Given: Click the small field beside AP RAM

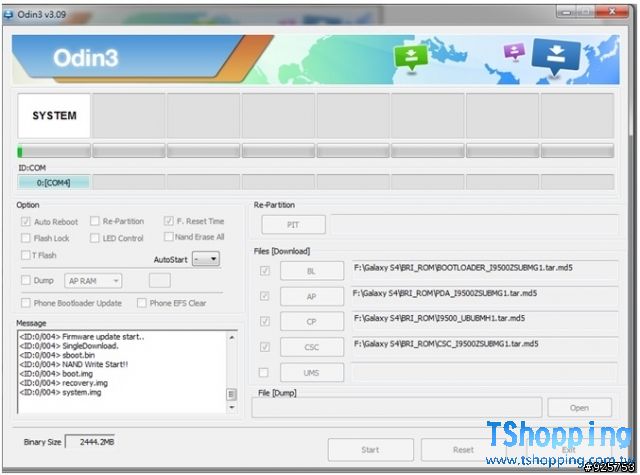Looking at the screenshot, I should [x=160, y=281].
